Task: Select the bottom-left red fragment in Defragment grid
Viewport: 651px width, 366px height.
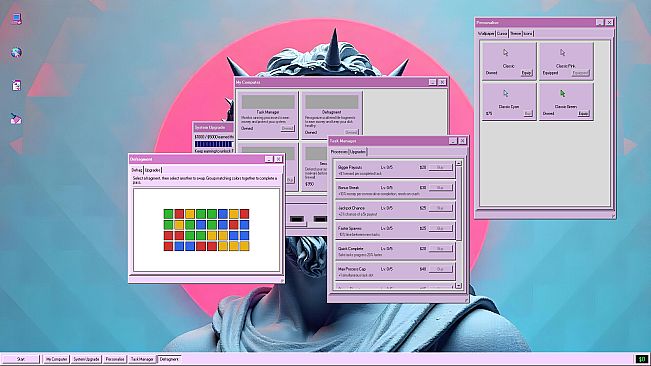Action: pyautogui.click(x=168, y=246)
